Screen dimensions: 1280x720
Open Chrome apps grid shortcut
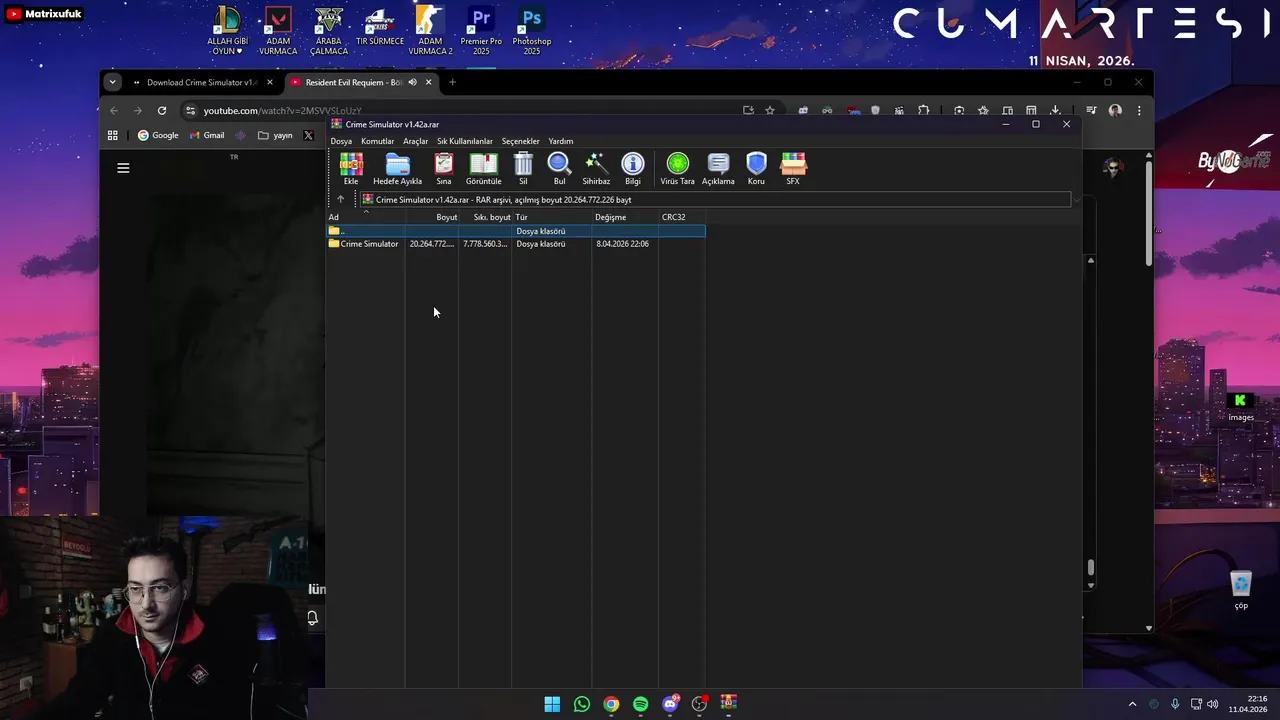pos(113,135)
